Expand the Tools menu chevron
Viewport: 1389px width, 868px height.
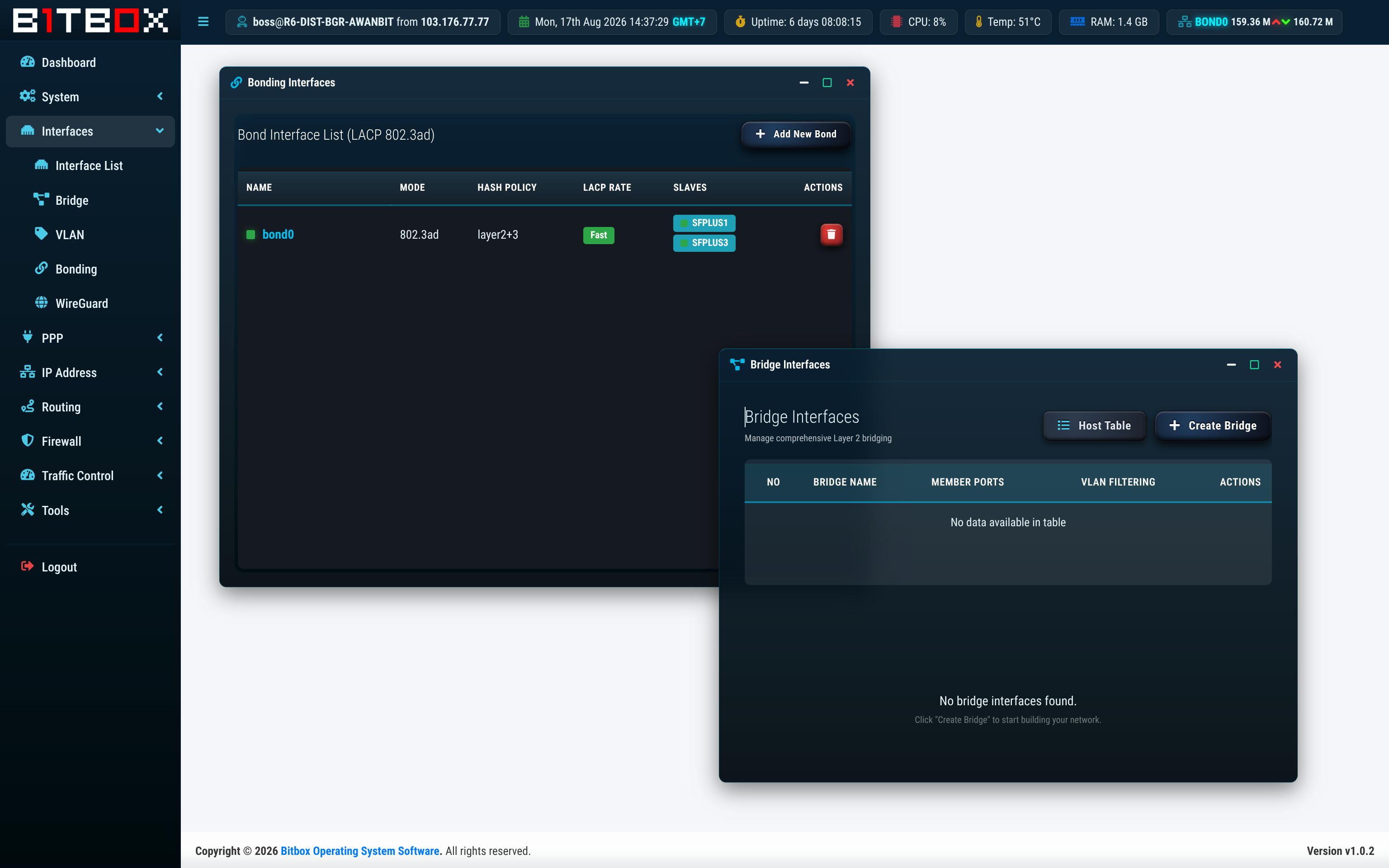pyautogui.click(x=160, y=510)
